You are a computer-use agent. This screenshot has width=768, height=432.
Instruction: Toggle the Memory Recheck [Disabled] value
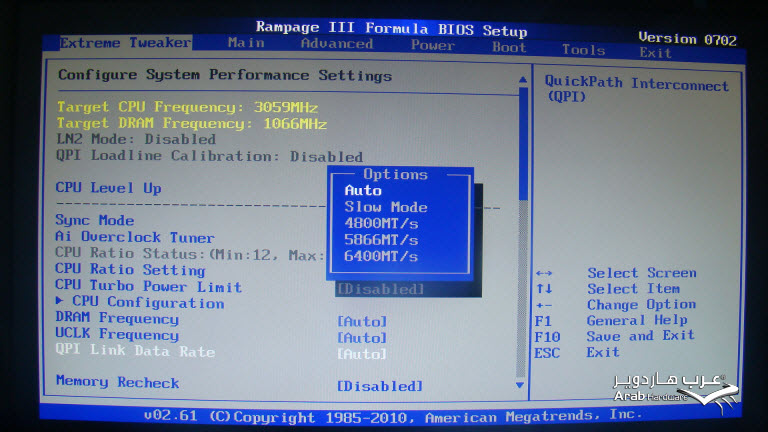coord(380,386)
